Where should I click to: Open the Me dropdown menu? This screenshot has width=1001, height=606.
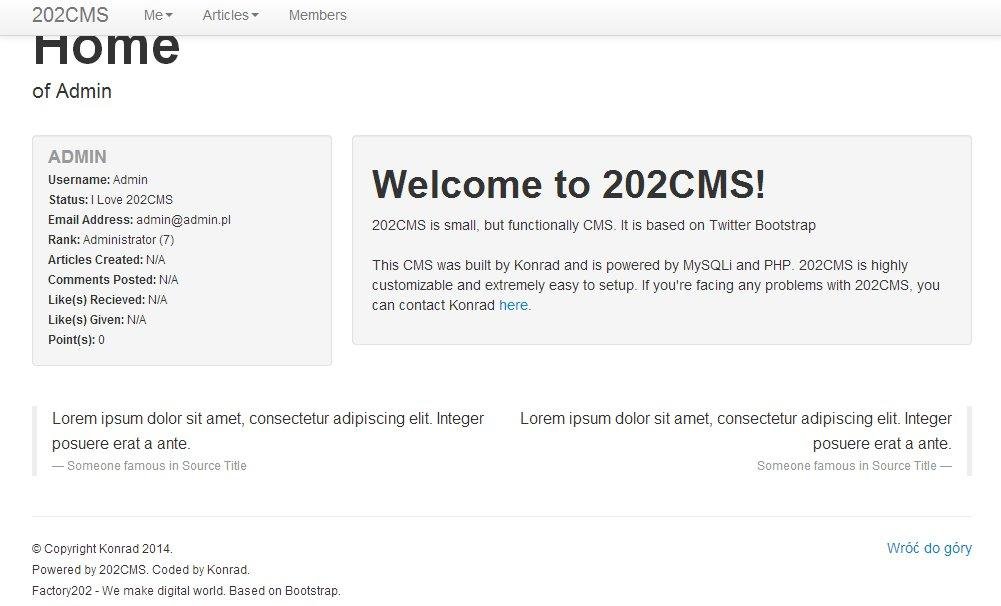point(156,15)
